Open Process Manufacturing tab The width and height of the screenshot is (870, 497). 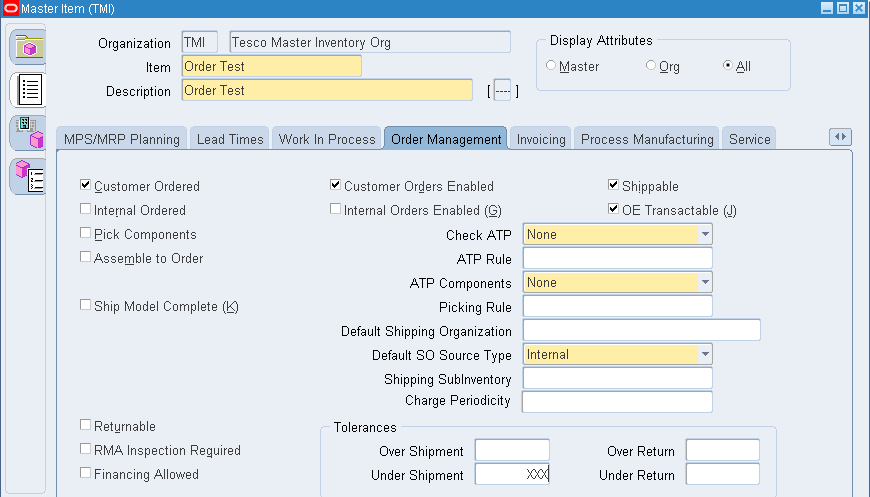pos(647,139)
